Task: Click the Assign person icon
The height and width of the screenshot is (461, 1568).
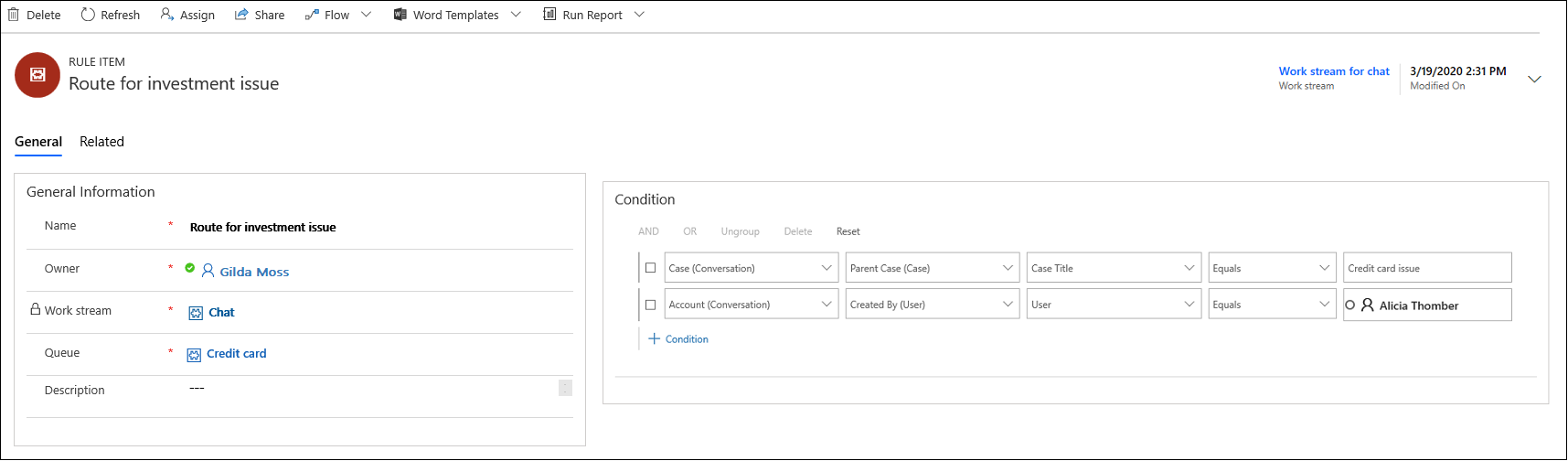Action: [x=167, y=15]
